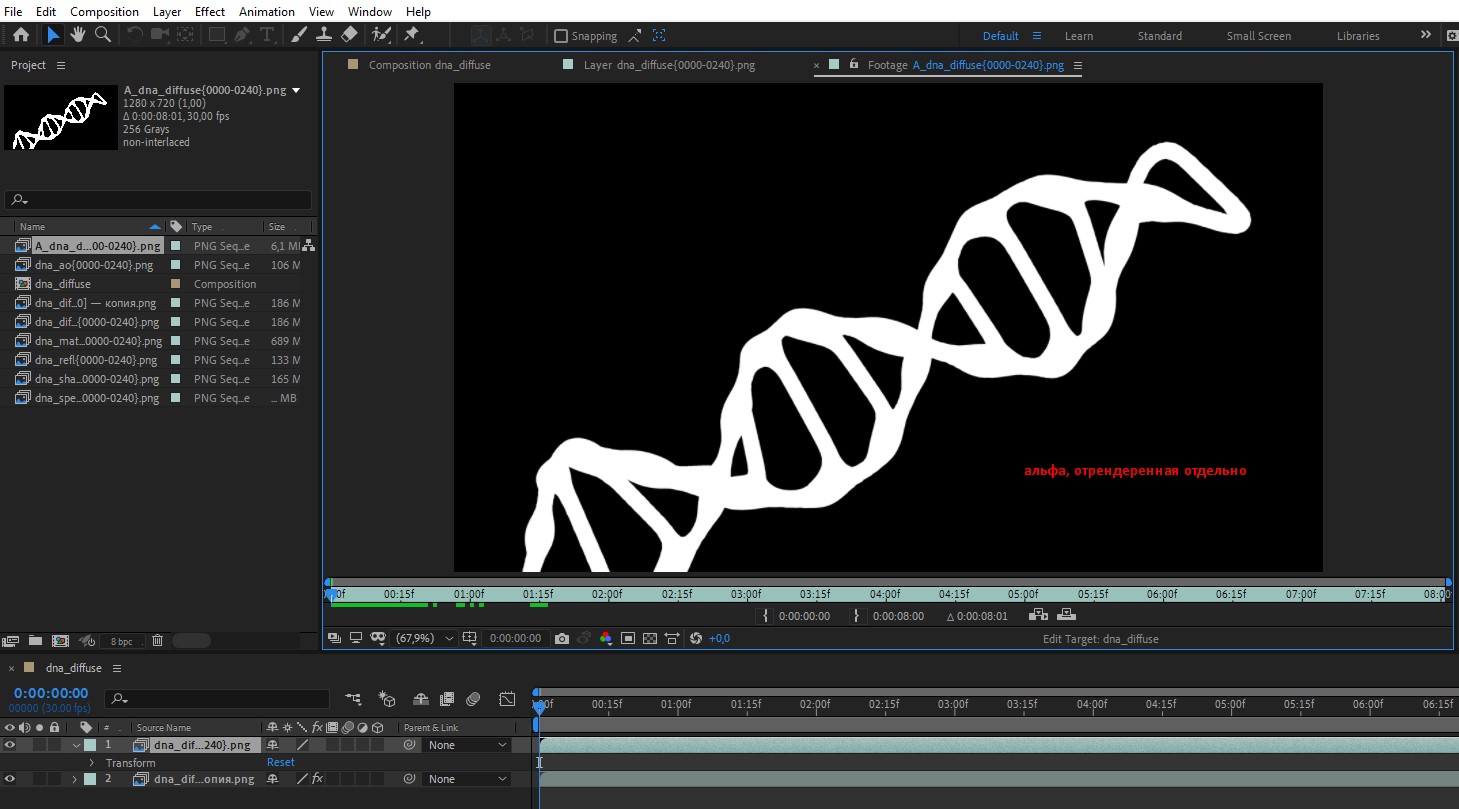Open the Effect menu
The image size is (1459, 809).
(x=210, y=12)
